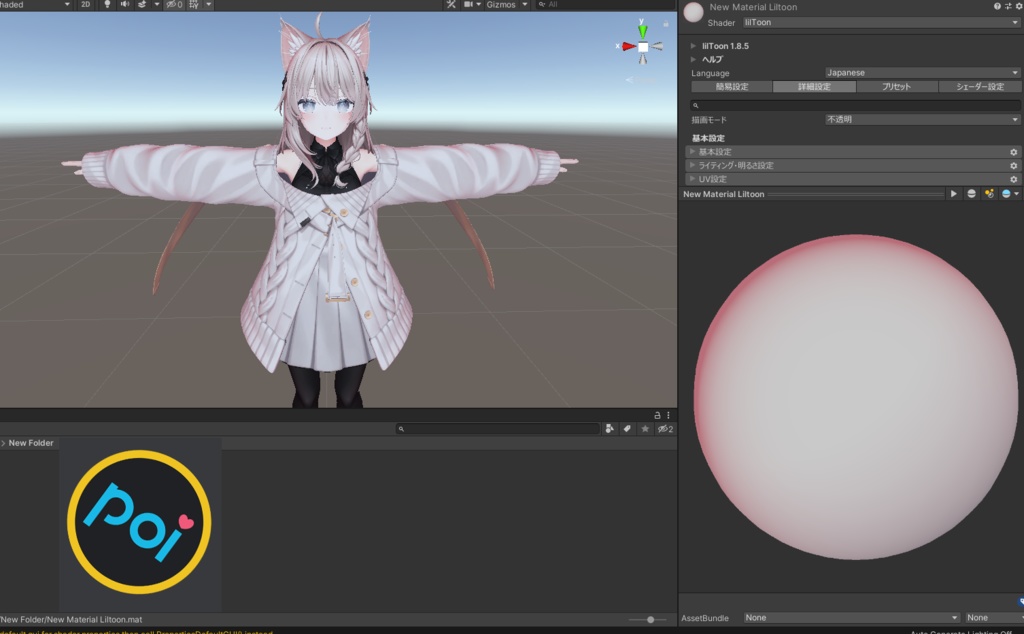Click the large material preview sphere
The height and width of the screenshot is (634, 1024).
coord(856,397)
